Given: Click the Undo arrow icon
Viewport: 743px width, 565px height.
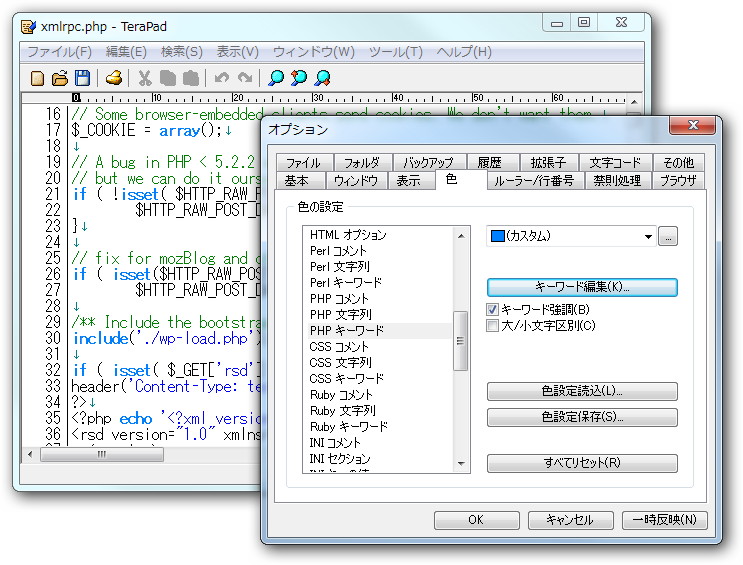Looking at the screenshot, I should pyautogui.click(x=221, y=78).
